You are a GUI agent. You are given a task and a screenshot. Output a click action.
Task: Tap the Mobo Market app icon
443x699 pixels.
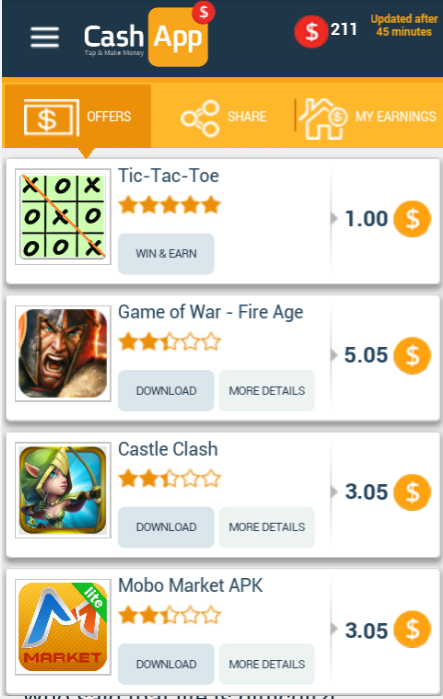point(63,627)
